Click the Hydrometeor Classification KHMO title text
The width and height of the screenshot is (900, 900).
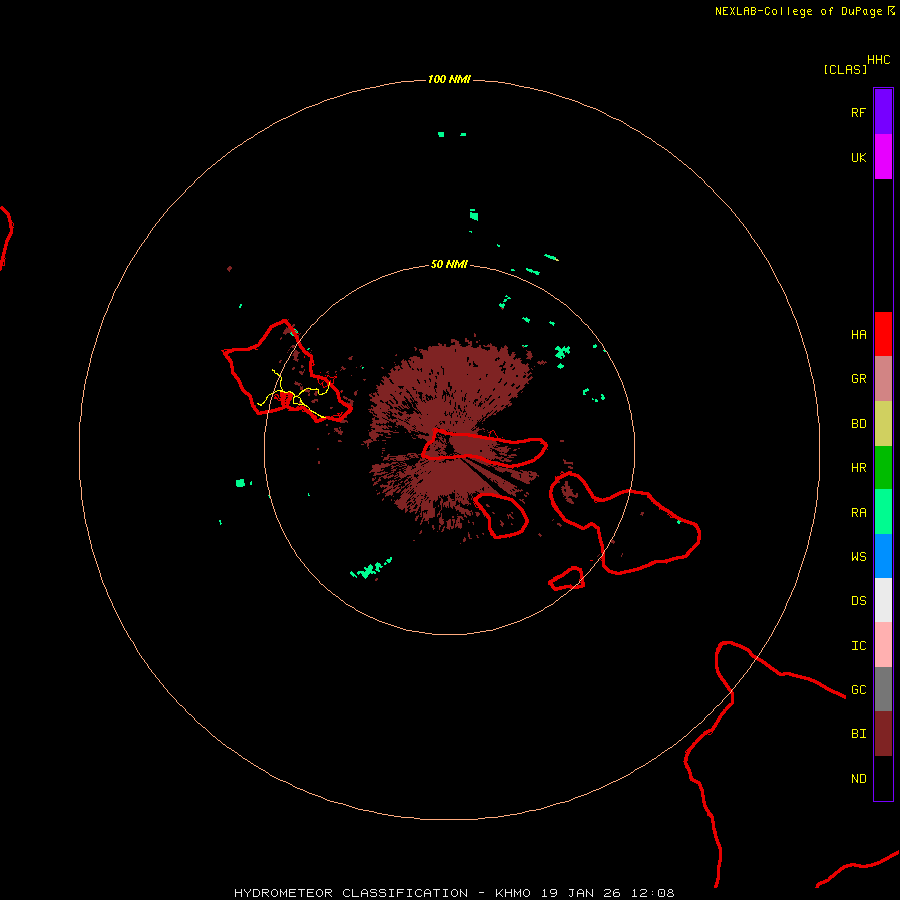[454, 893]
